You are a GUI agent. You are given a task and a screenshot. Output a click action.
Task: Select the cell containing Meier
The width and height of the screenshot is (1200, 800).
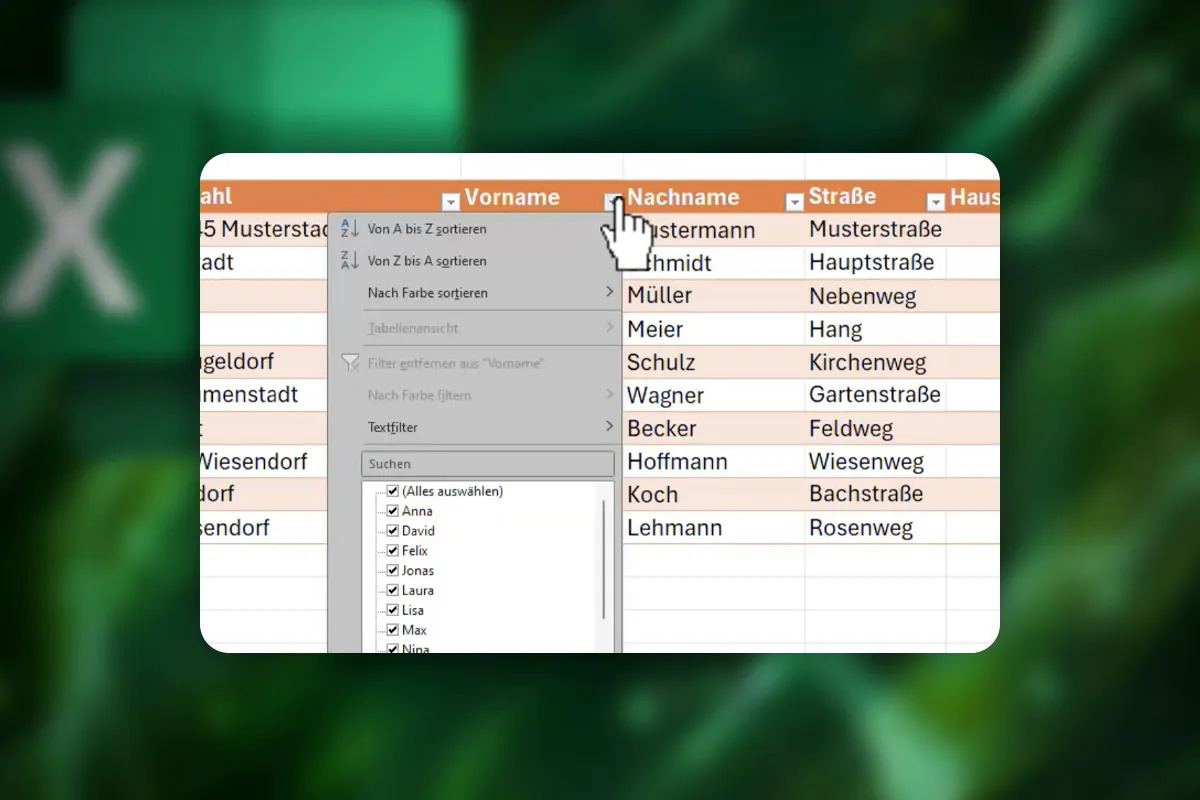coord(714,329)
